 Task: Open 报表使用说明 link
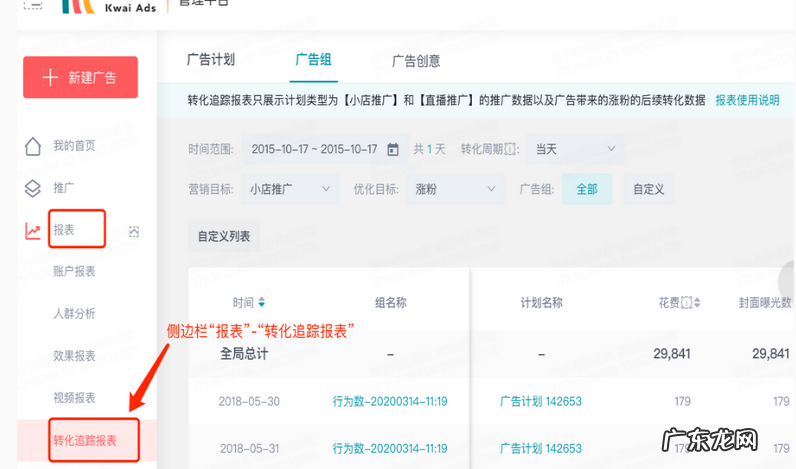(747, 100)
